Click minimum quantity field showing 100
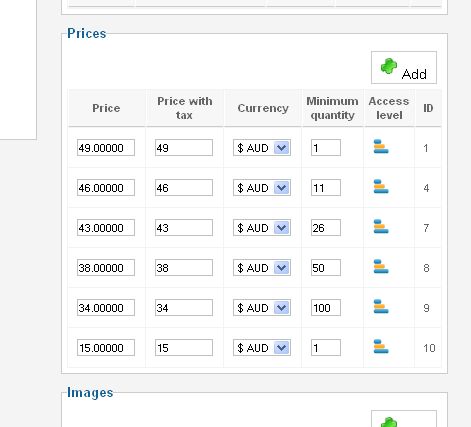Screen dimensions: 471x427 326,308
